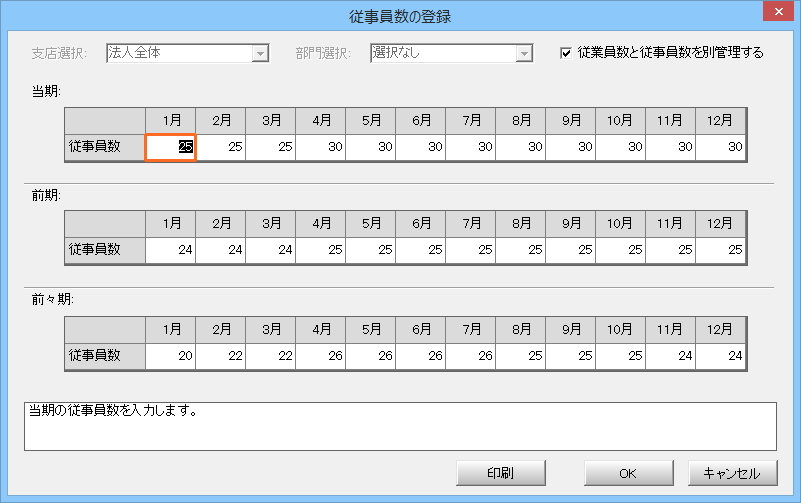
Task: Select 前期 8月 従事員数 cell
Action: (521, 250)
